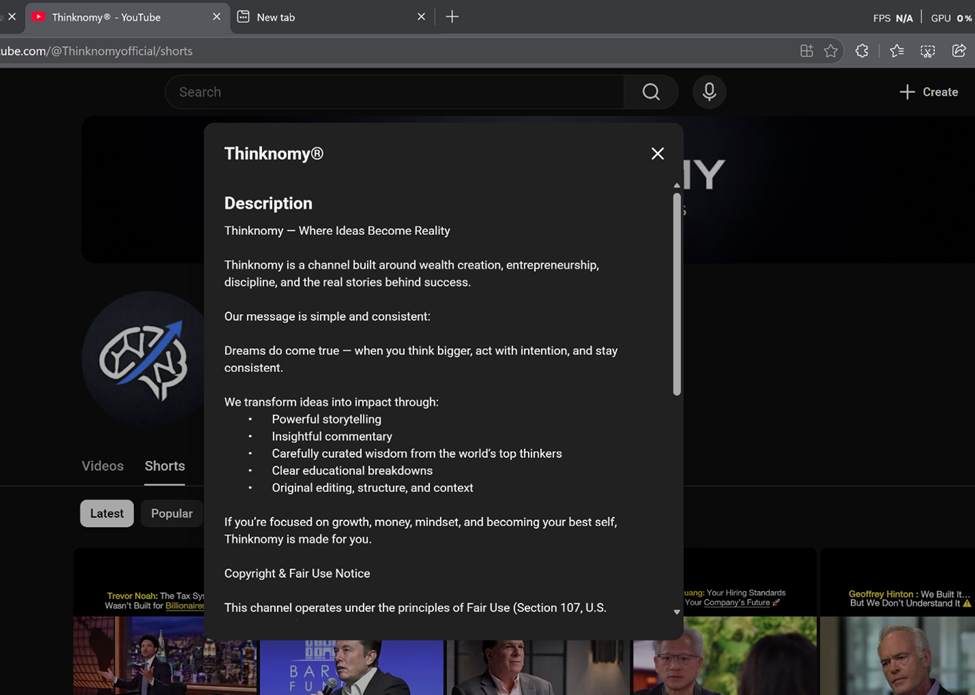The image size is (975, 695).
Task: Click the add-to-apps grid icon in address bar
Action: 806,51
